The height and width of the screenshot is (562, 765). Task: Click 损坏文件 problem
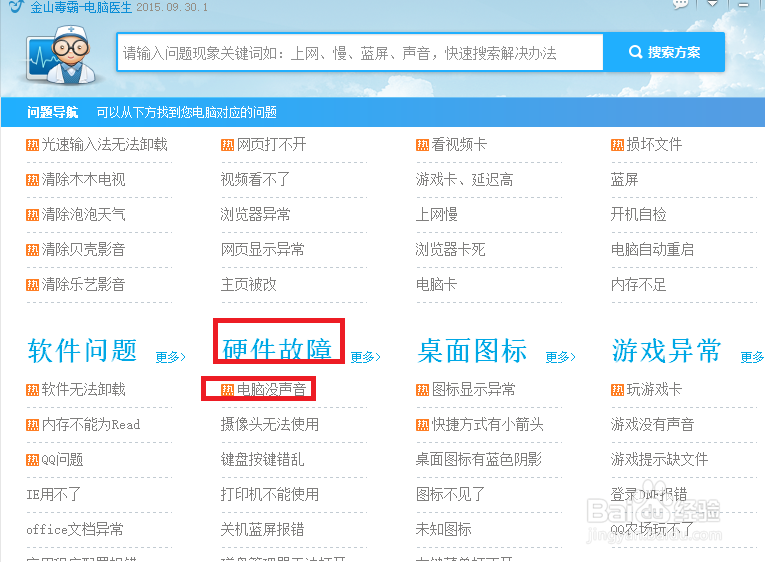tap(654, 144)
